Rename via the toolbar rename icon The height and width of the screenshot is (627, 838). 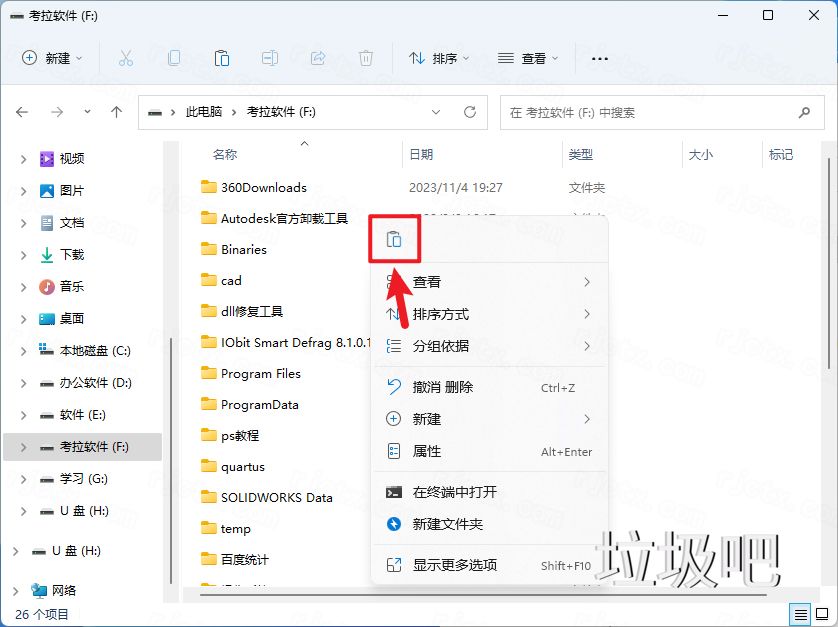(270, 58)
